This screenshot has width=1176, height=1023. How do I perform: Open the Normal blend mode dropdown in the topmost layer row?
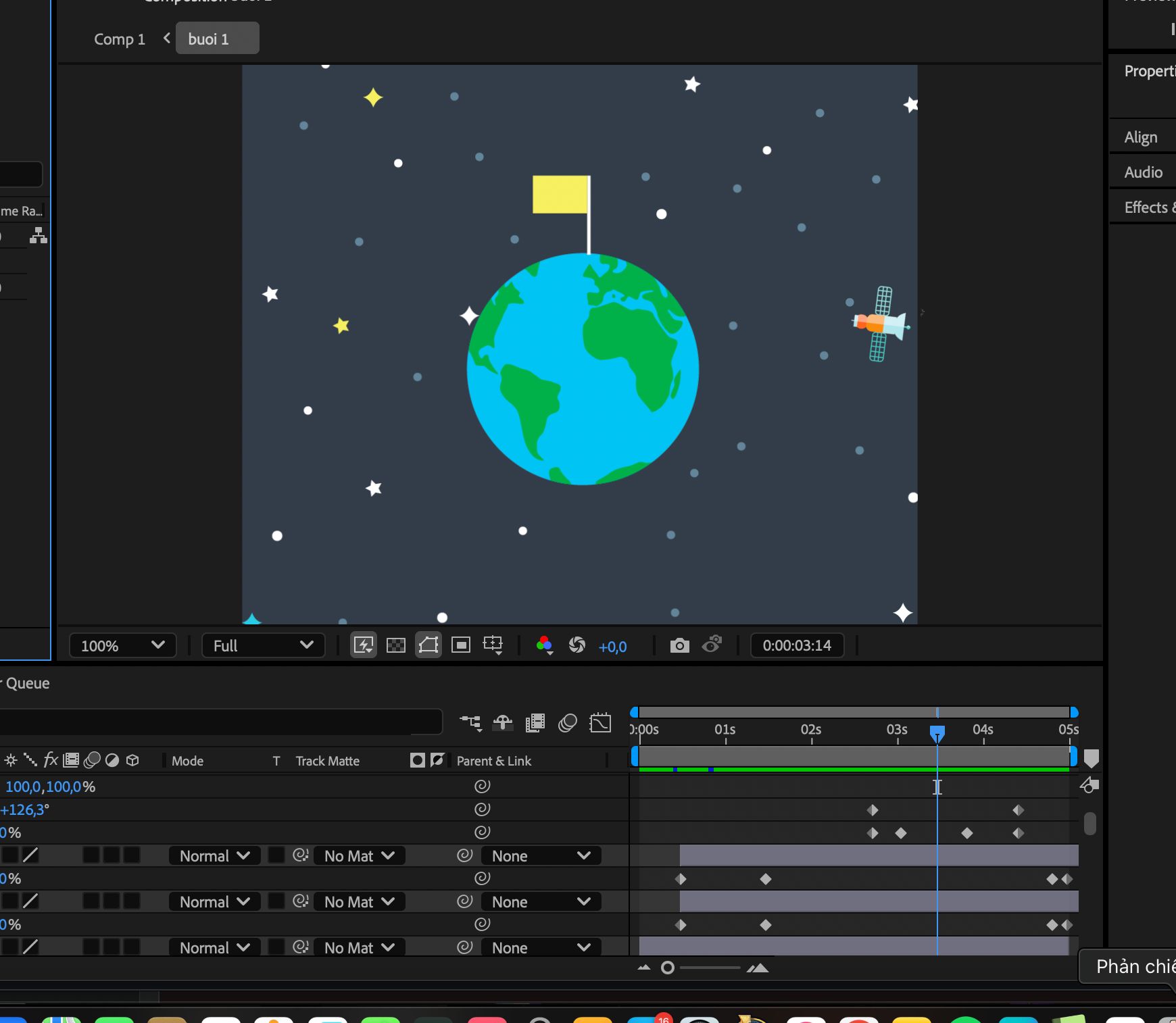tap(215, 855)
